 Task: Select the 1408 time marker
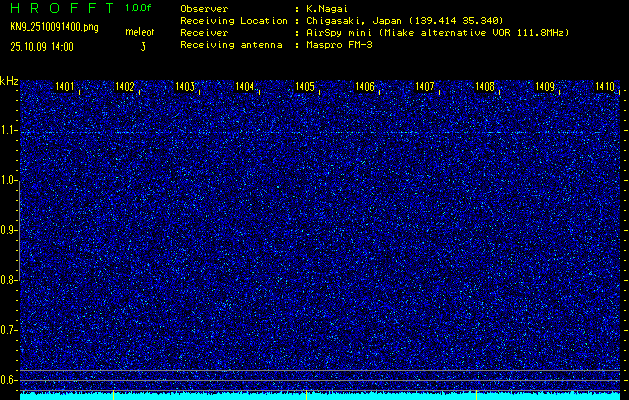(x=485, y=88)
